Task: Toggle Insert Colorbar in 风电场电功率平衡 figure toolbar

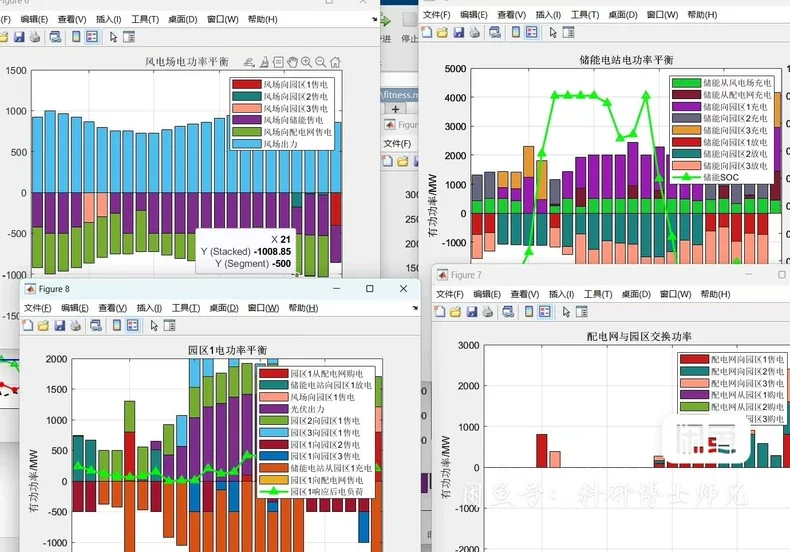Action: [76, 37]
